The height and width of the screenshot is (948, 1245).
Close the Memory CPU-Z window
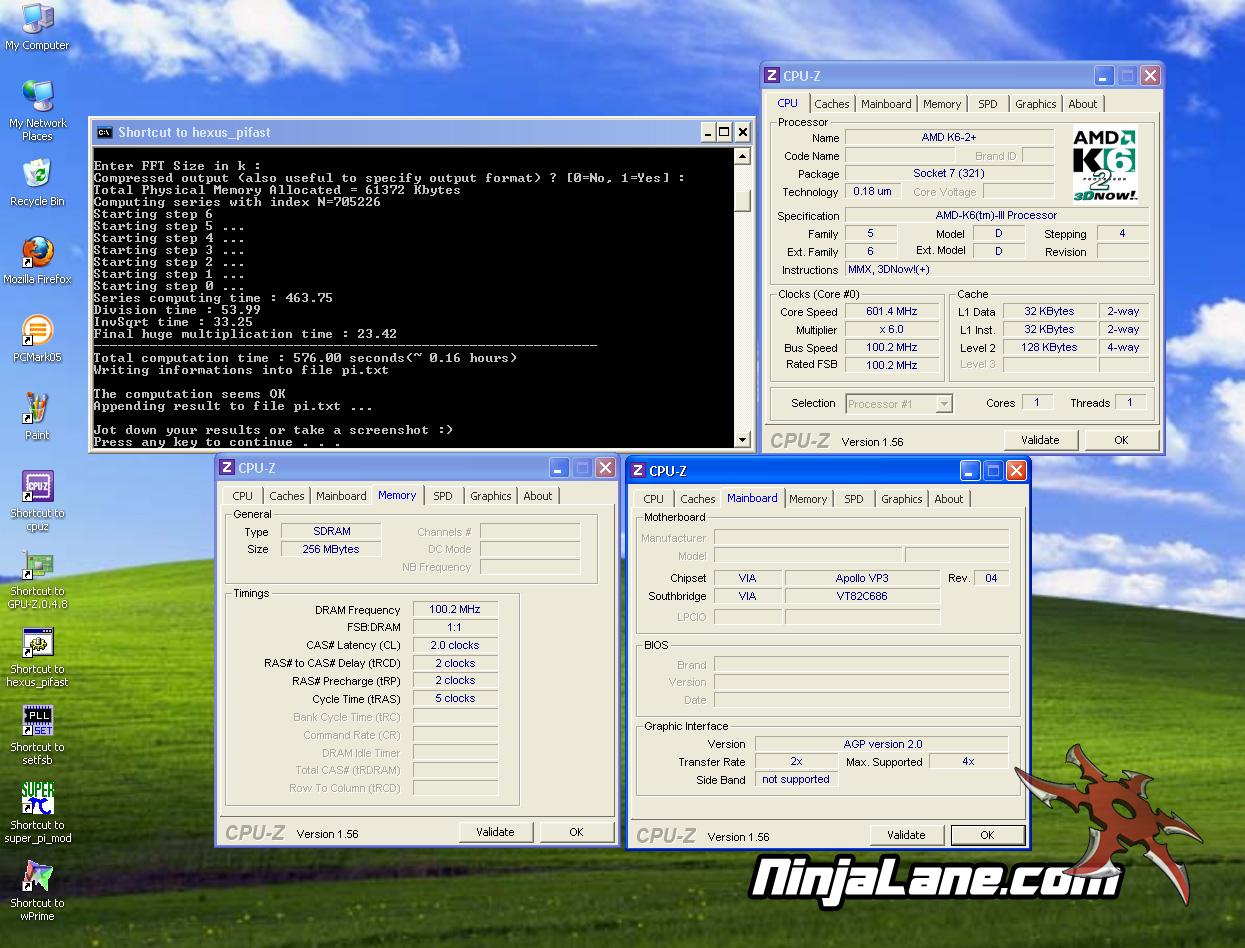pos(605,468)
